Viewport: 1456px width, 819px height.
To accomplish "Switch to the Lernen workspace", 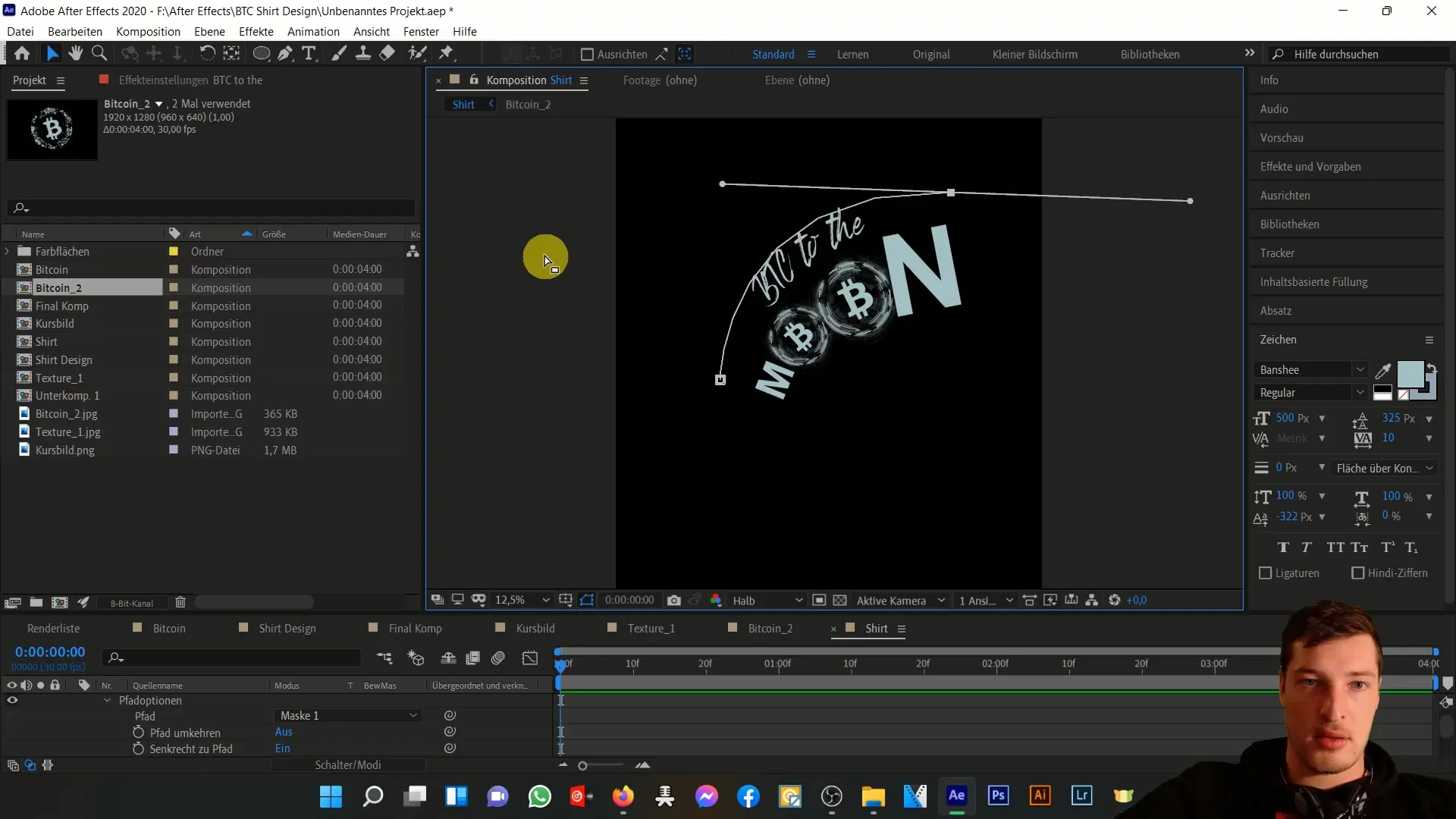I will 852,55.
